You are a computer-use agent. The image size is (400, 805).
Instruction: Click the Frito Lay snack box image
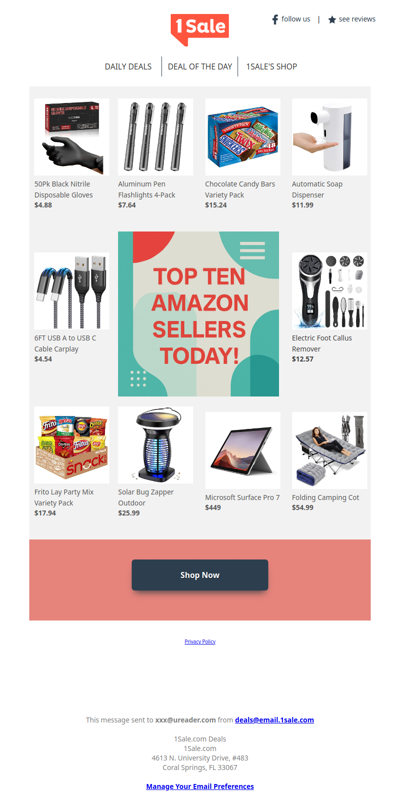coord(71,445)
